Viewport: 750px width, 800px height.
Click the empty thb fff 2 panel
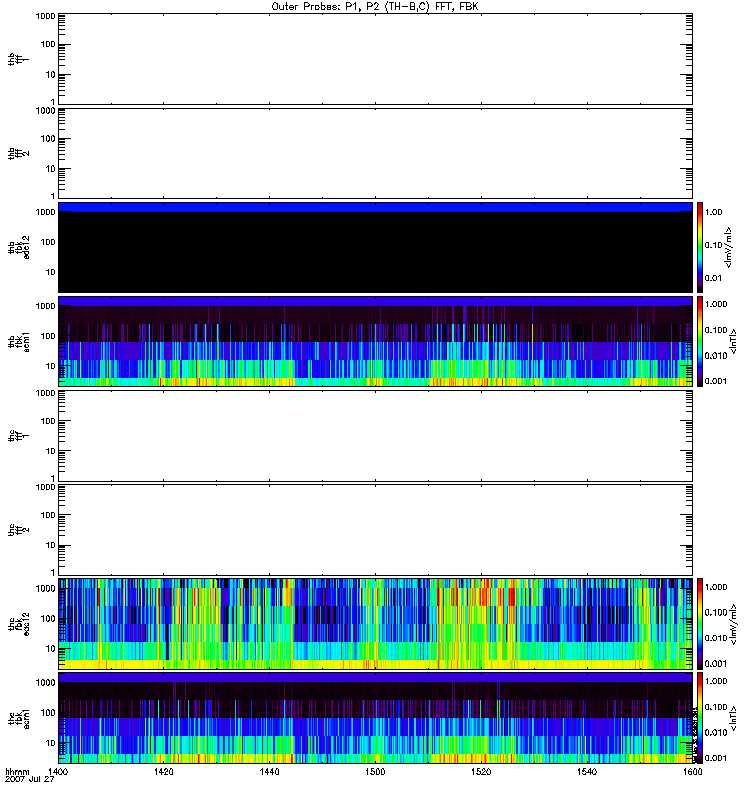click(x=375, y=152)
